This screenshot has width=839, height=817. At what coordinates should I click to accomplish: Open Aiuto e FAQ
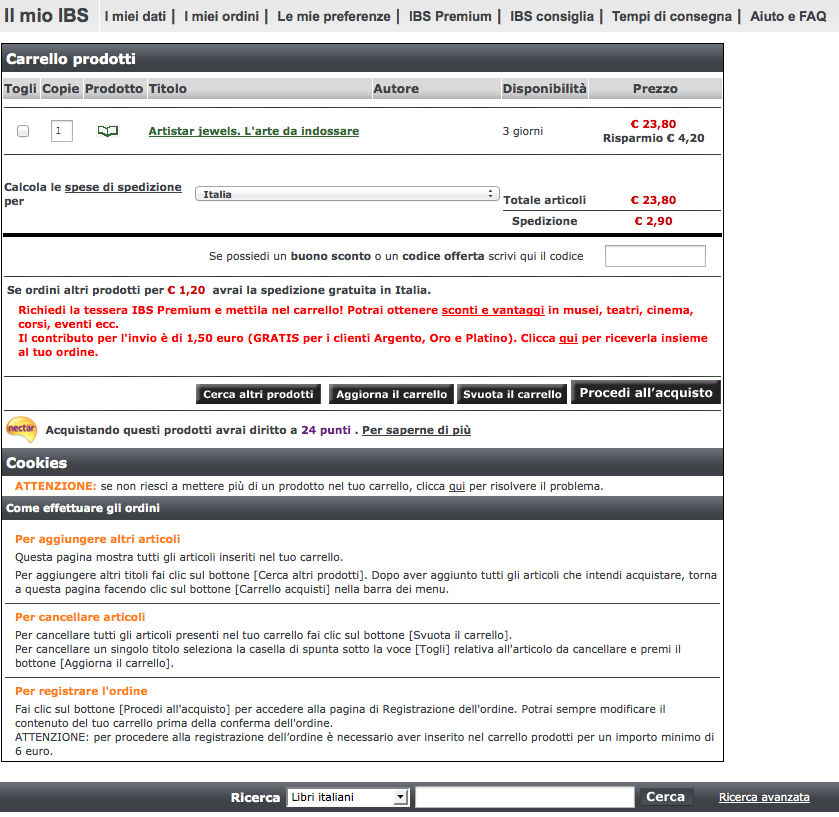coord(788,17)
